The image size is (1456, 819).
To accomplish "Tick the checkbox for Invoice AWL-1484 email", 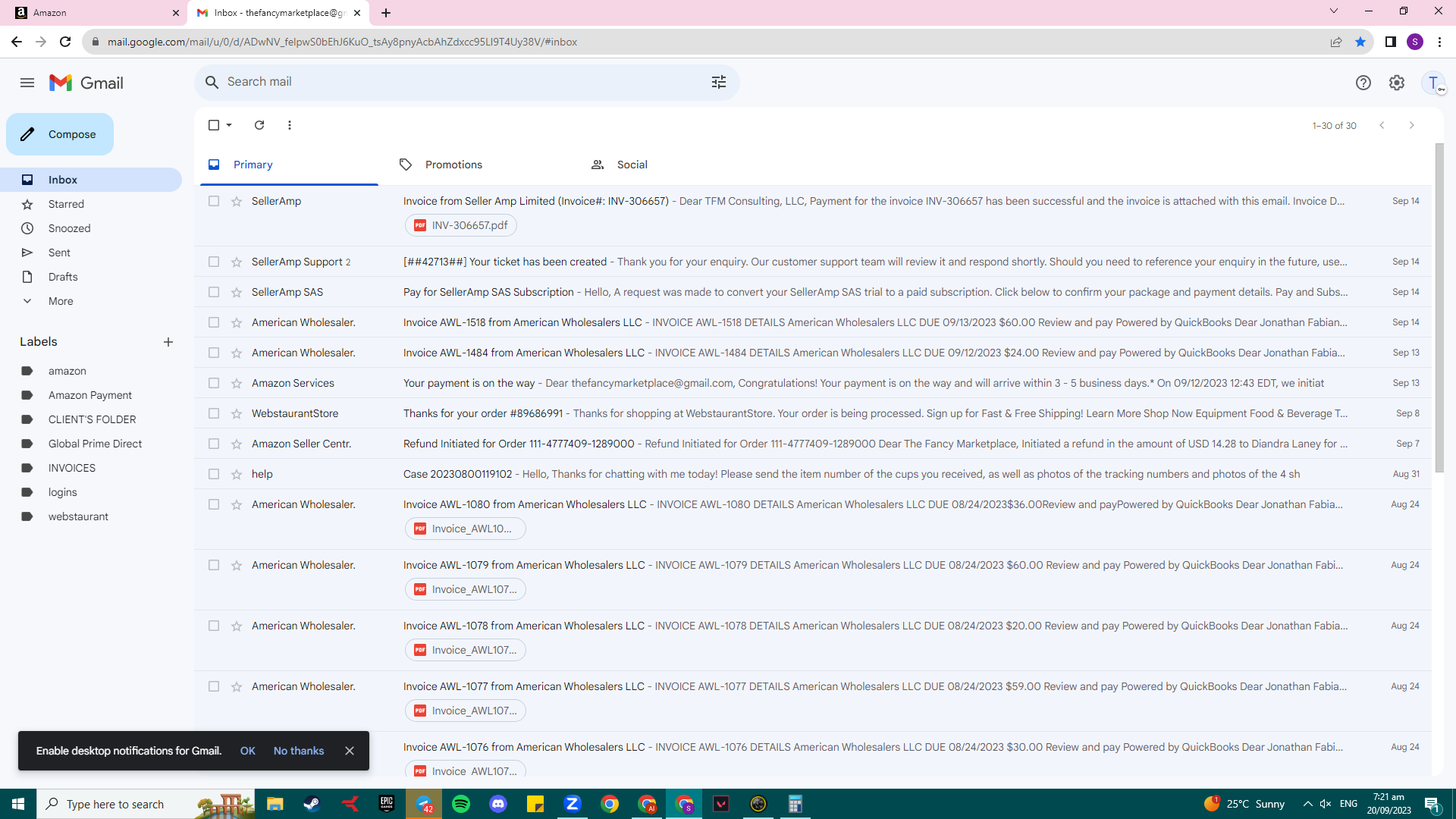I will pos(214,353).
